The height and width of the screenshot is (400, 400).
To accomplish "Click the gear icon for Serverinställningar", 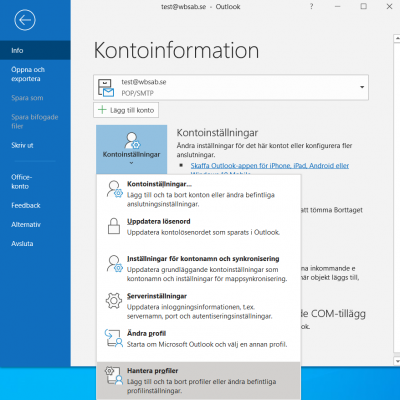I will 114,301.
